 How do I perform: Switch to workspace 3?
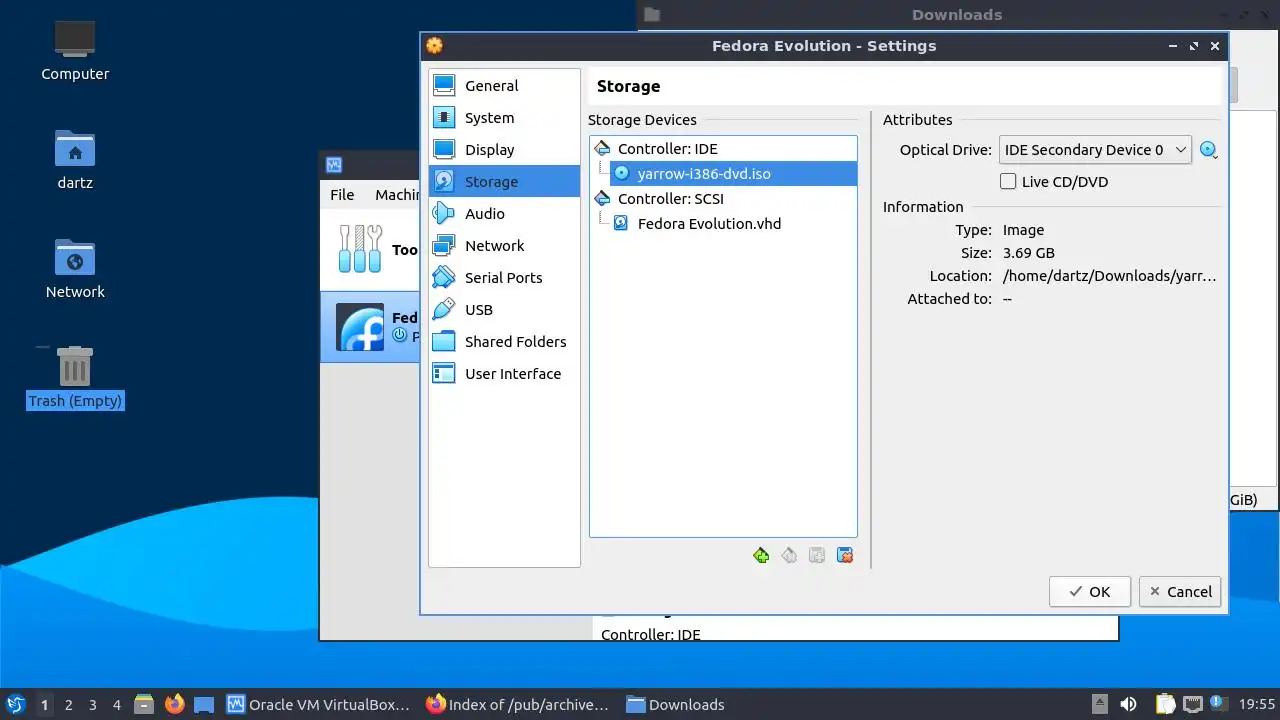click(x=92, y=705)
